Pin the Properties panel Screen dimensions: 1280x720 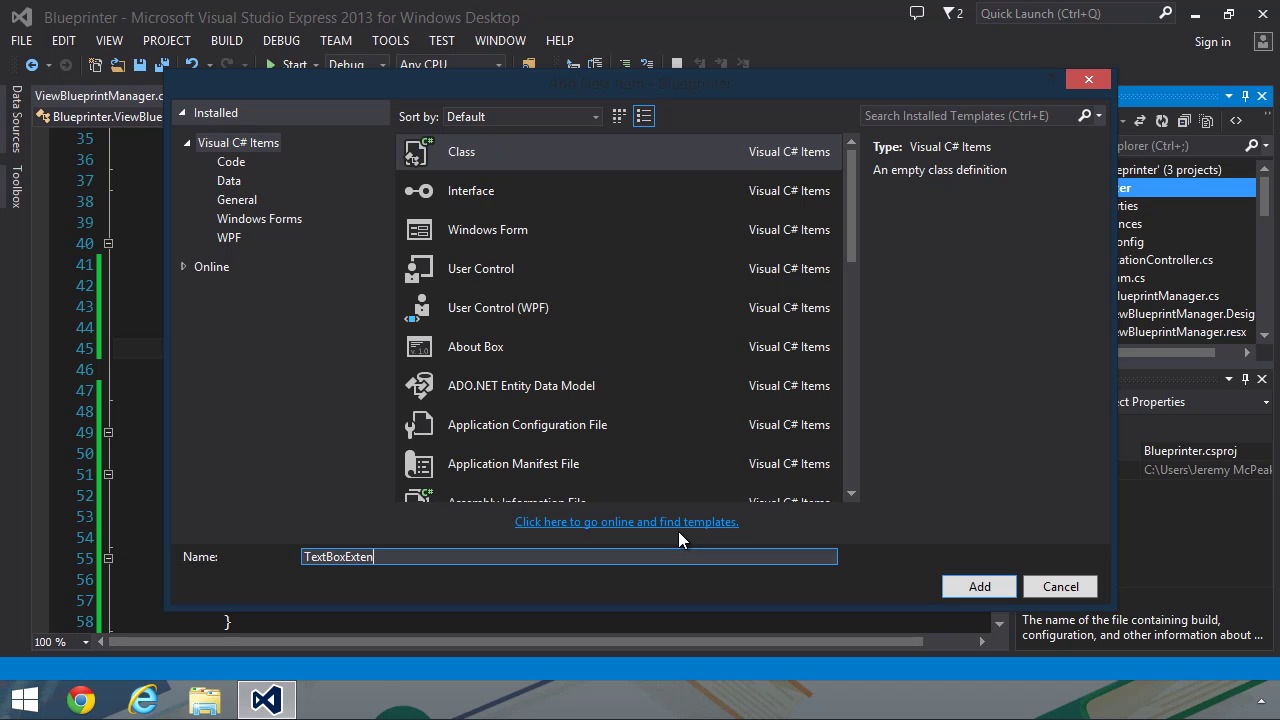pyautogui.click(x=1245, y=379)
